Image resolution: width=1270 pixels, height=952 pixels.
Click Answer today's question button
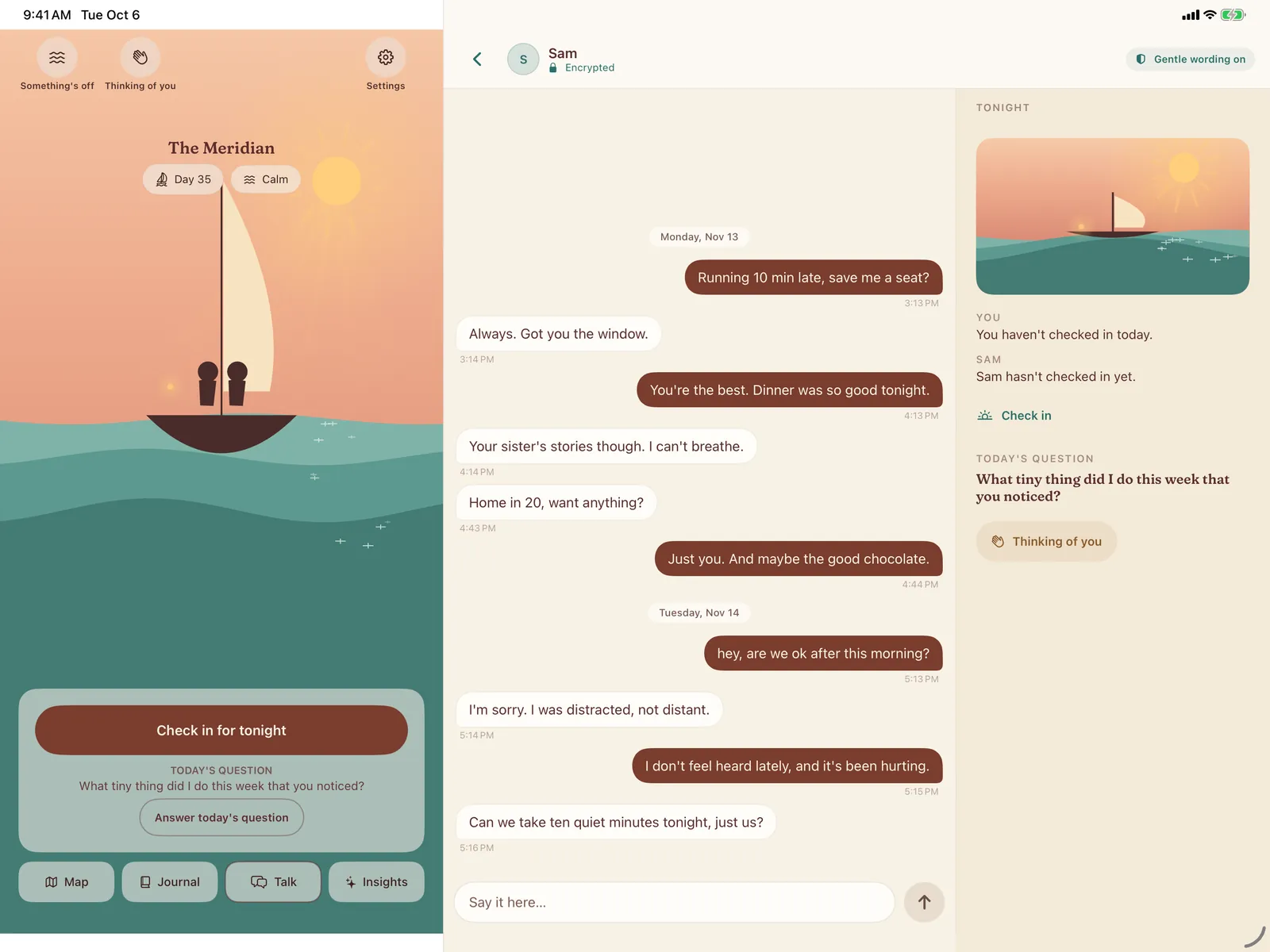(x=221, y=817)
